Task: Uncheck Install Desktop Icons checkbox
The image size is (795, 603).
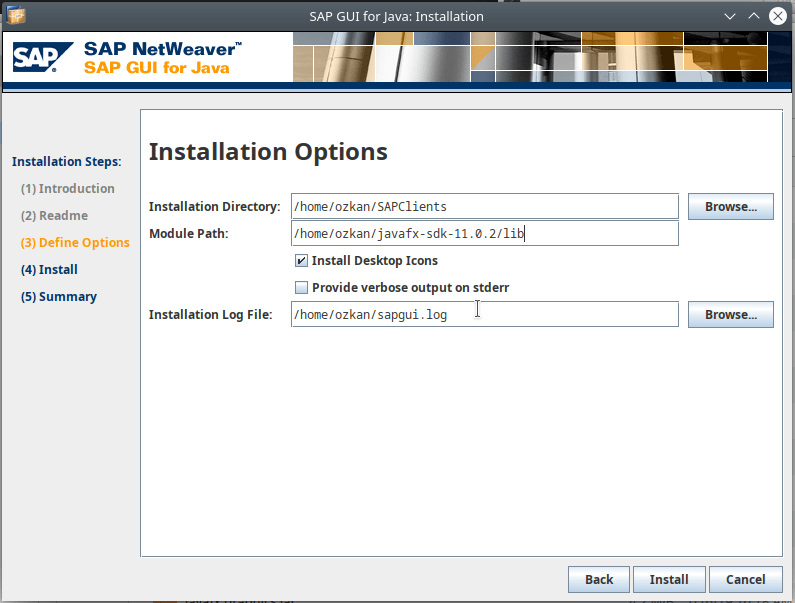Action: pyautogui.click(x=301, y=261)
